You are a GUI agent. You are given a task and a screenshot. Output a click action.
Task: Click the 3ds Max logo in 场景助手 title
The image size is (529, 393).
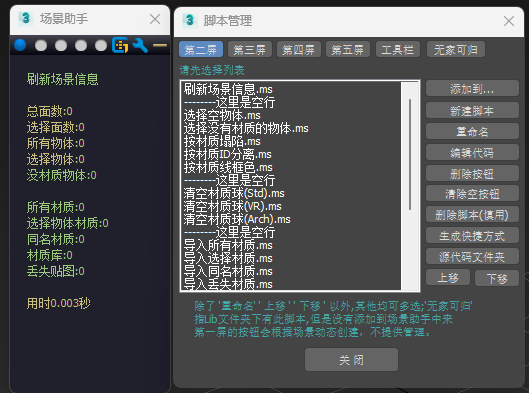coord(26,18)
